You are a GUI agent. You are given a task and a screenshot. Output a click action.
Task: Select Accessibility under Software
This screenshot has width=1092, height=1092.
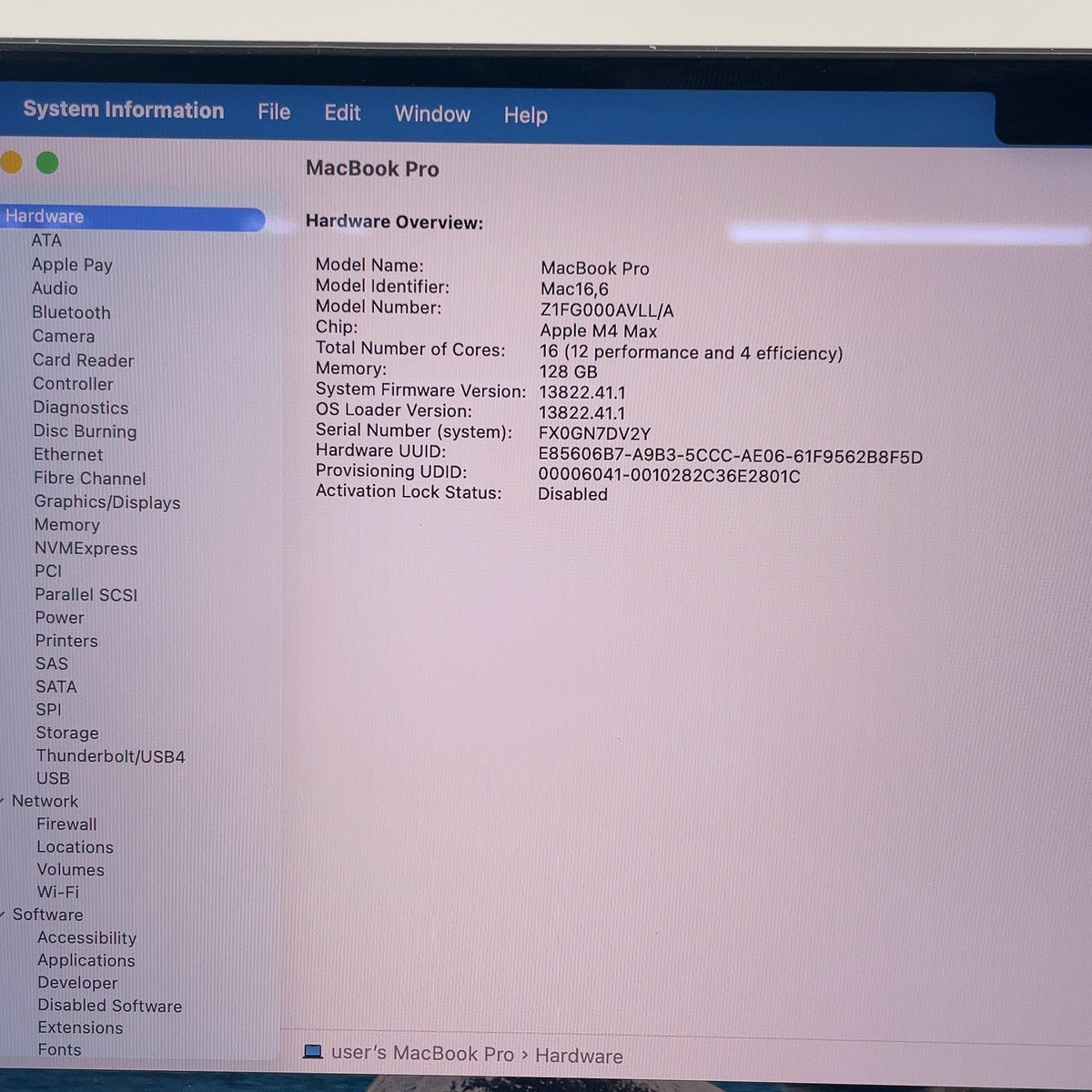pyautogui.click(x=87, y=938)
